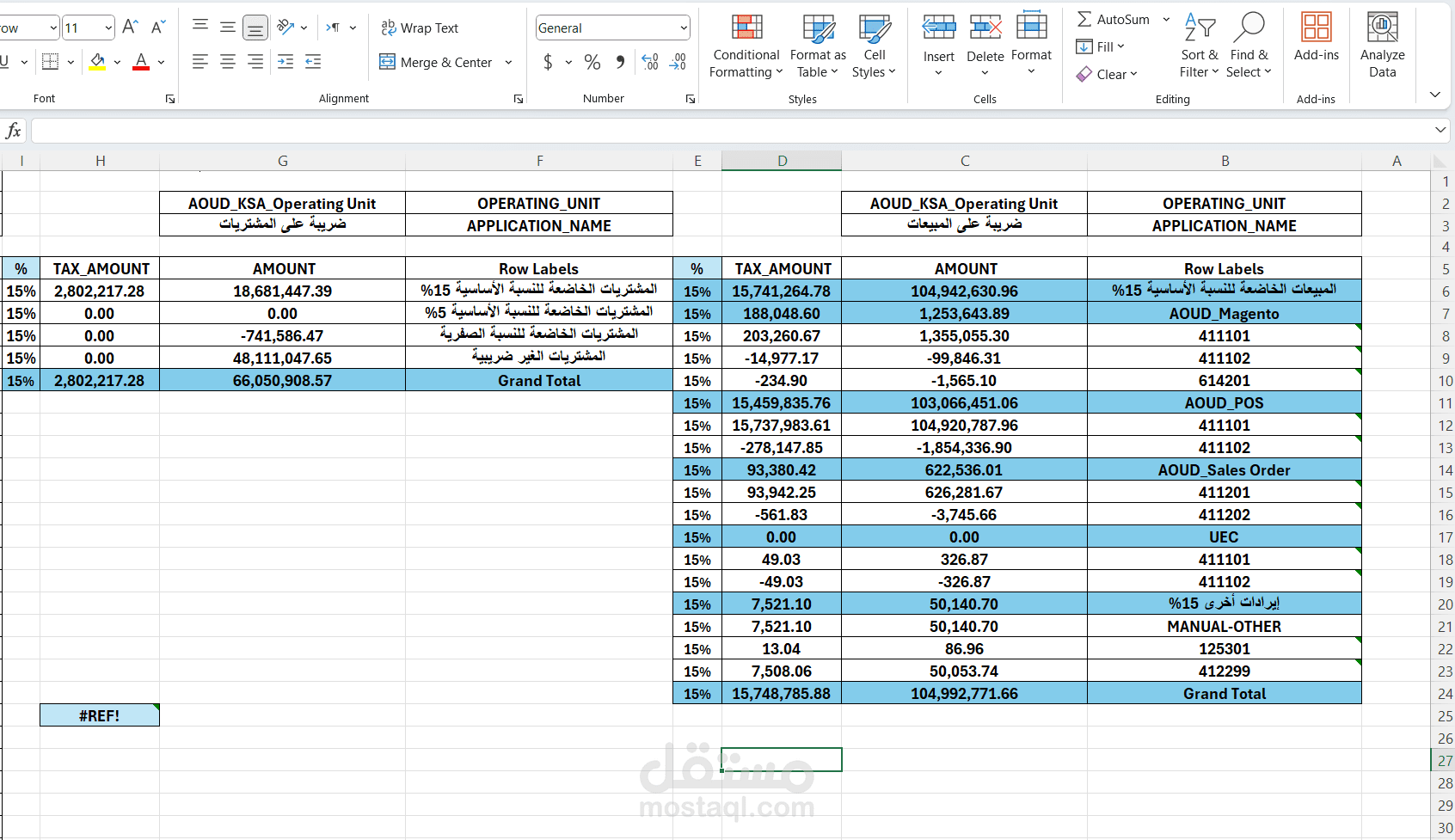Open Number format dialog launcher
The height and width of the screenshot is (840, 1455).
coord(691,99)
